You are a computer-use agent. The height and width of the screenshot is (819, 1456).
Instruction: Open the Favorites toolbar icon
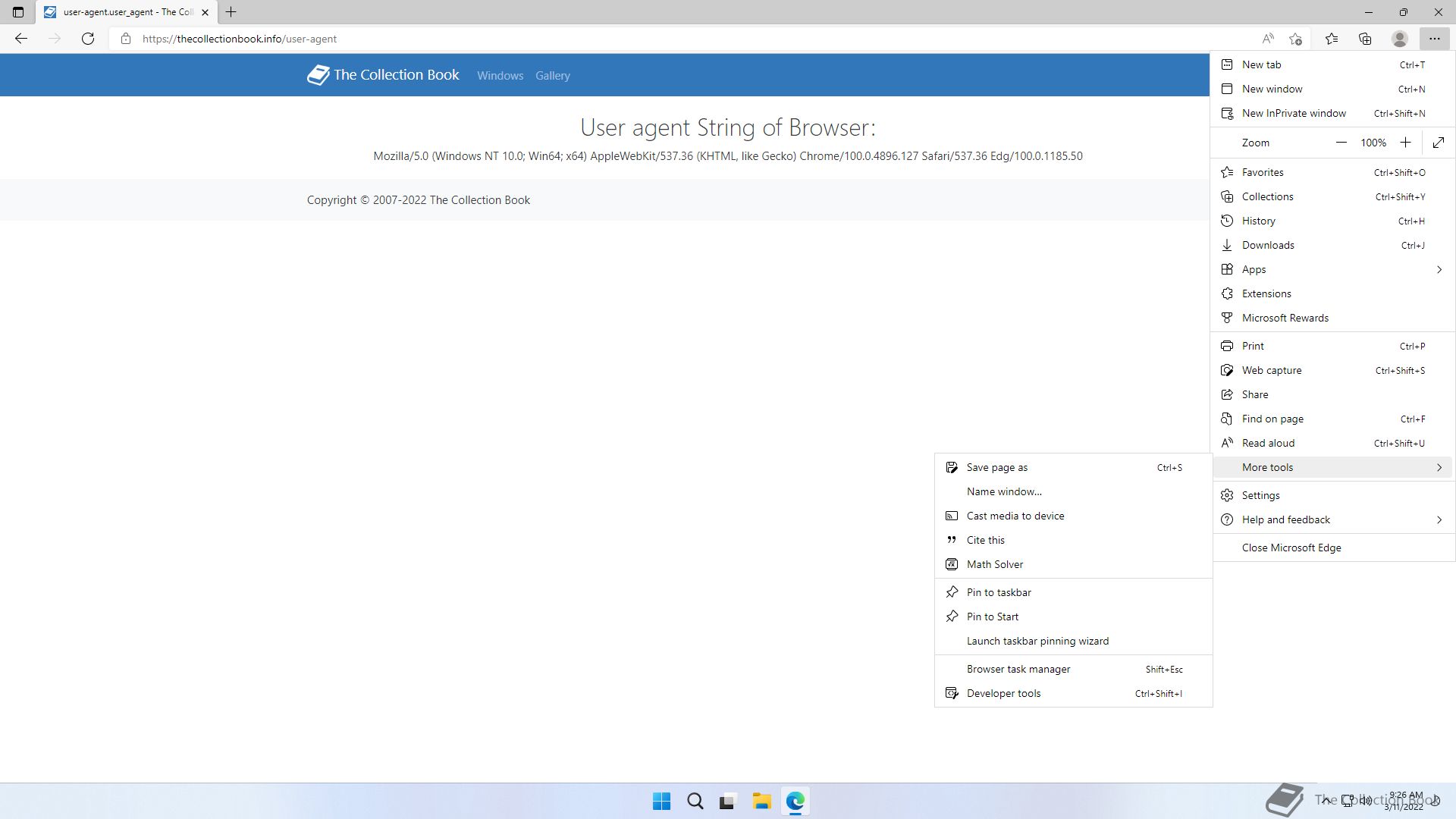tap(1332, 39)
